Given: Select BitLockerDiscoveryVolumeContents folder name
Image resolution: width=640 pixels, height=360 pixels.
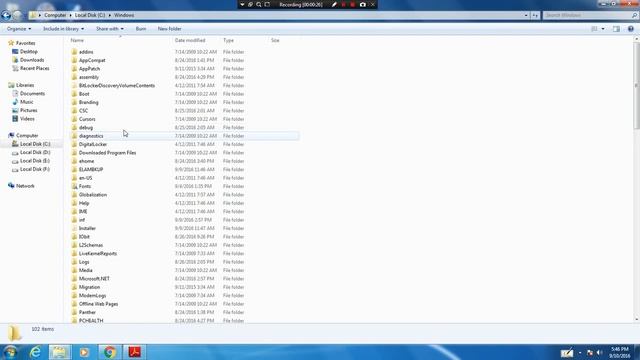Looking at the screenshot, I should [117, 85].
